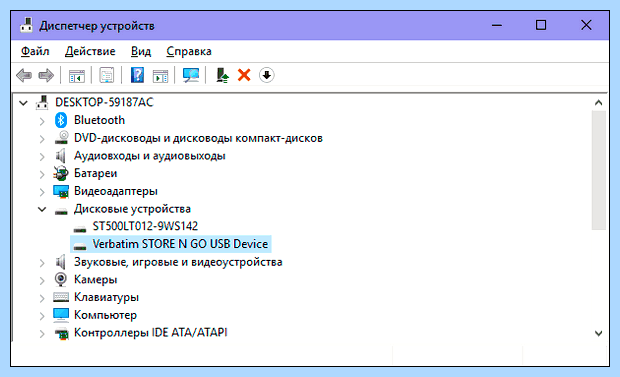Viewport: 620px width, 377px height.
Task: Click the IDE ATA/ATAPI controllers icon
Action: point(61,333)
